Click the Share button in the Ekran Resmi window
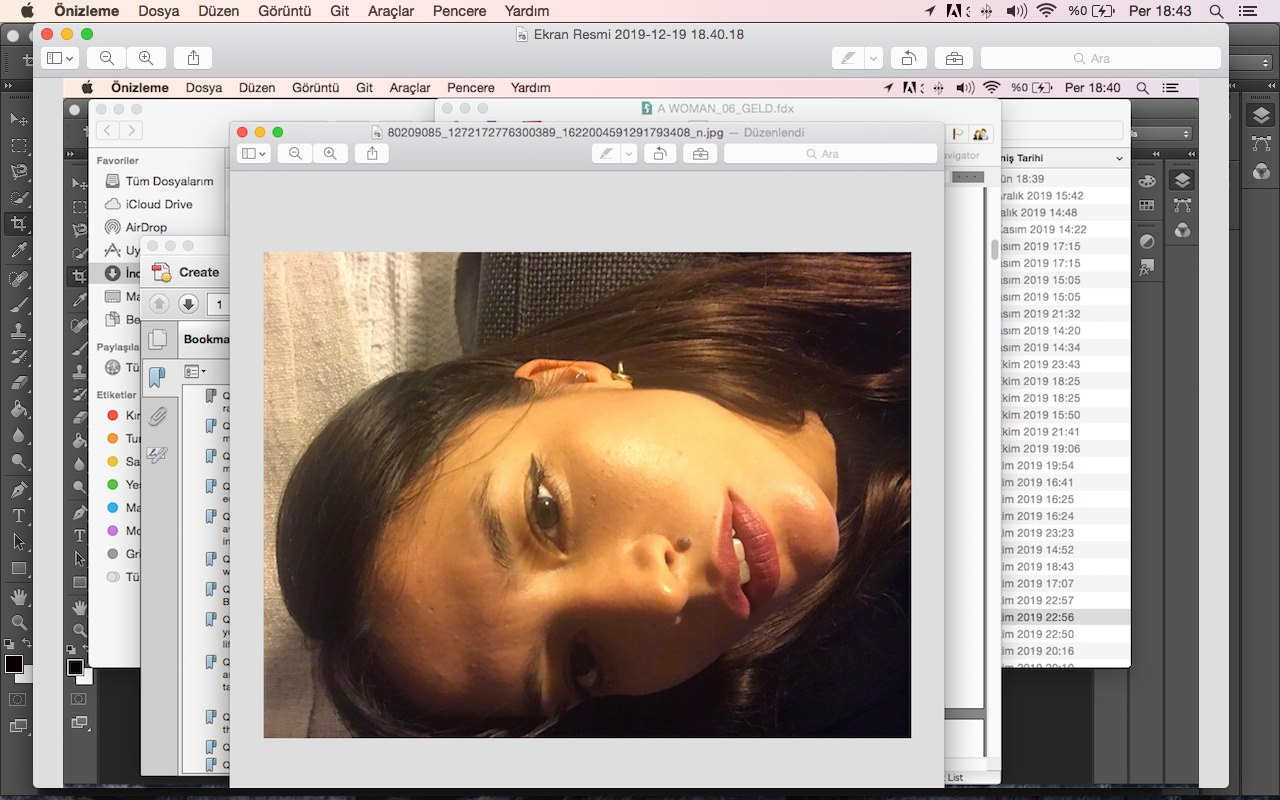This screenshot has height=800, width=1280. (193, 58)
